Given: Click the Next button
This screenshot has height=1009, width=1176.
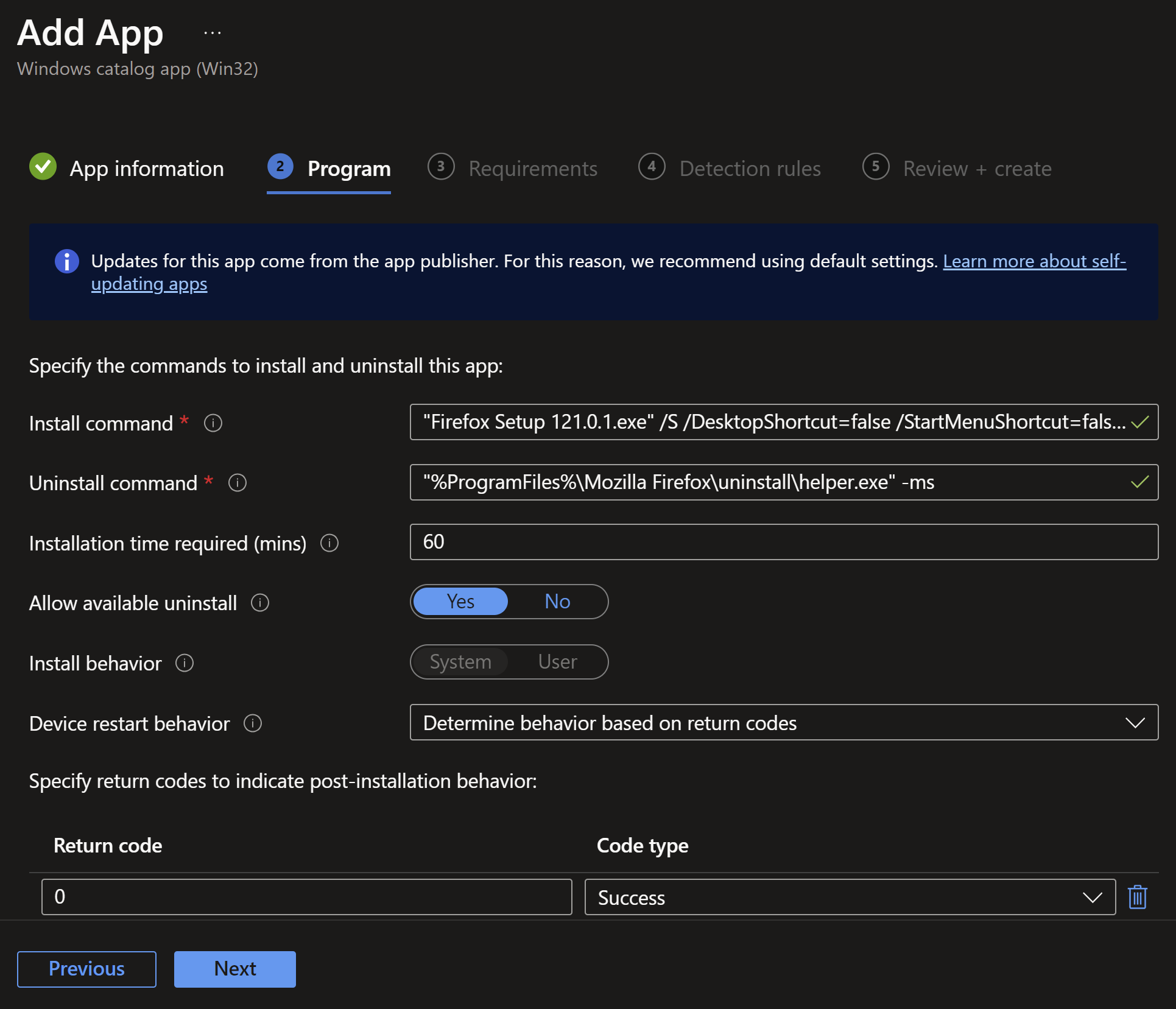Looking at the screenshot, I should (x=235, y=968).
